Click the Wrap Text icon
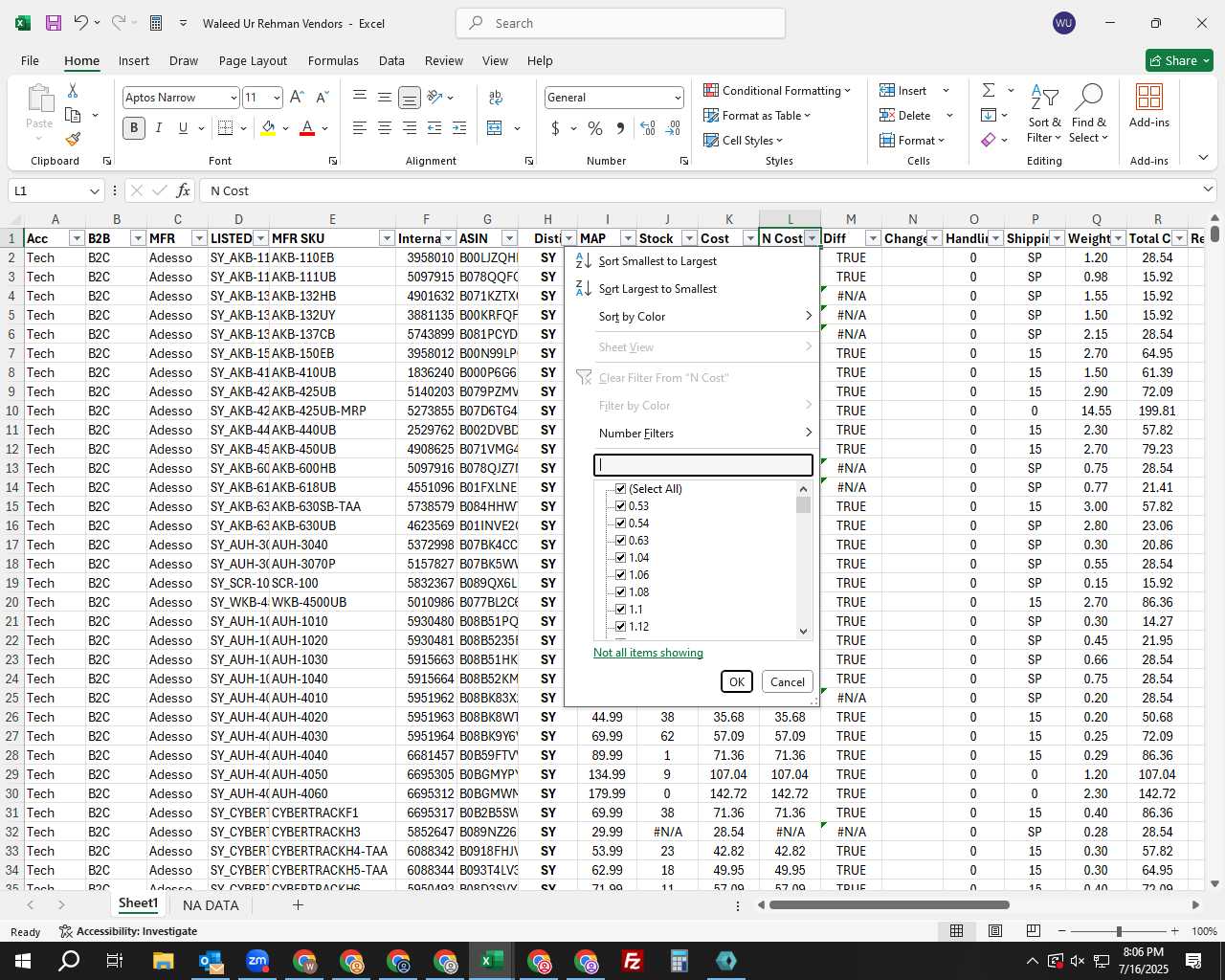This screenshot has height=980, width=1225. click(496, 97)
